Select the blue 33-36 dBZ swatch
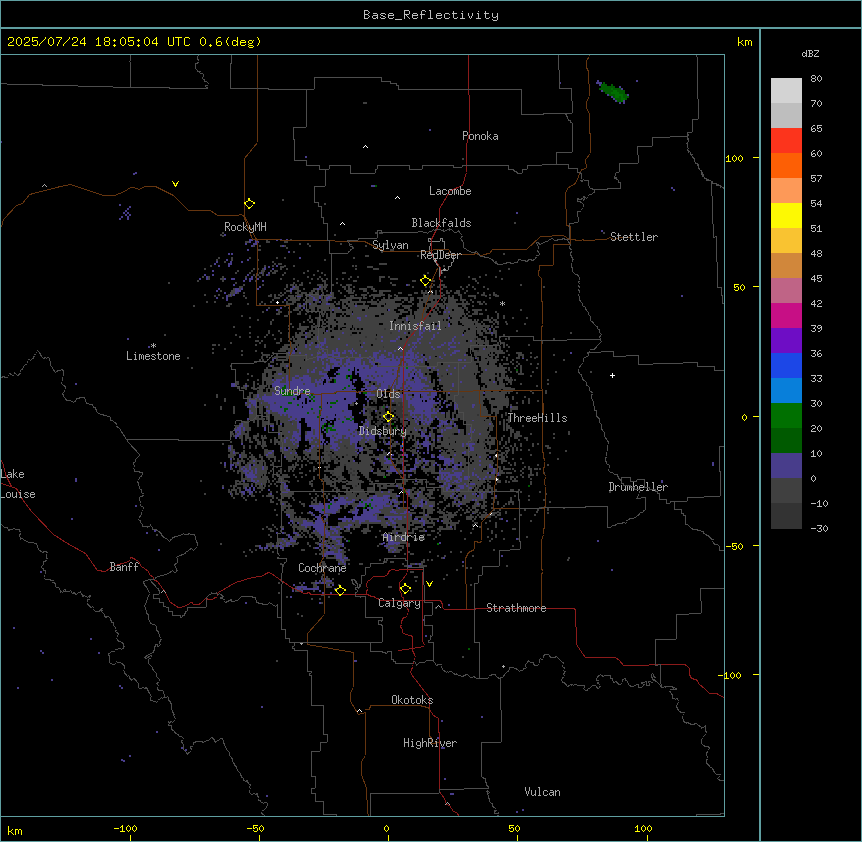This screenshot has width=862, height=842. pos(786,365)
